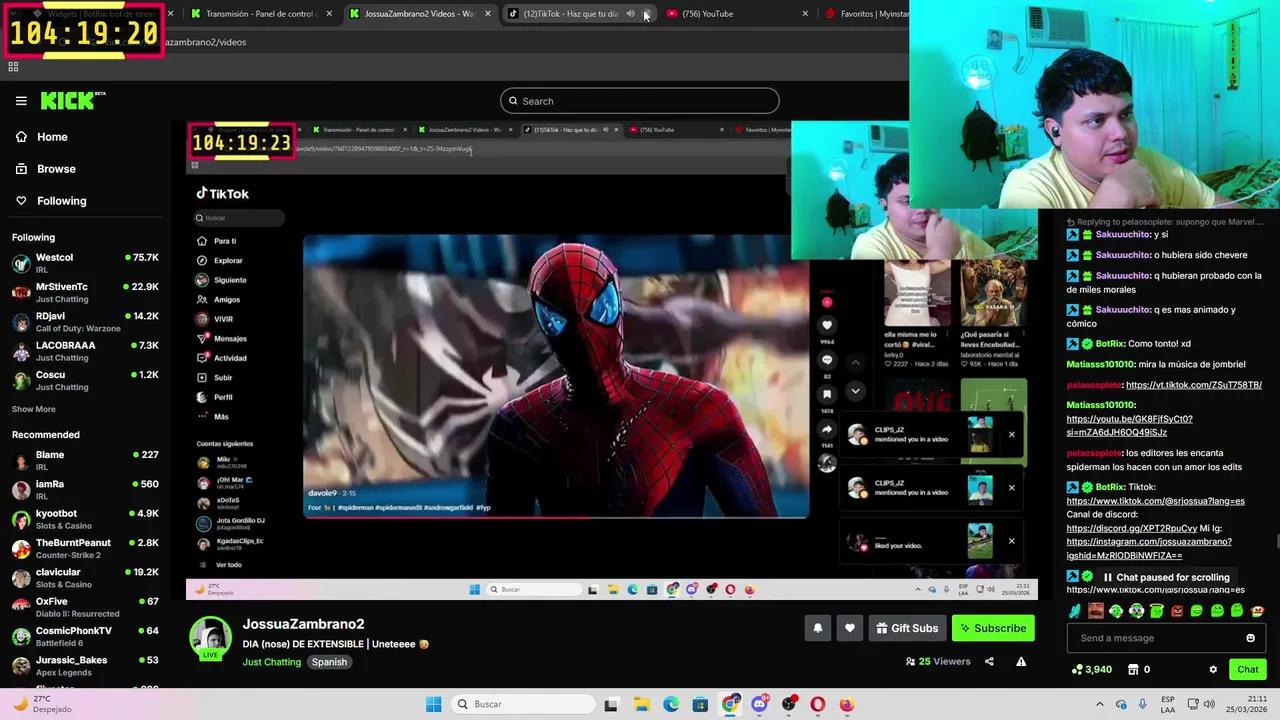
Task: Resume the paused chat scrolling
Action: [x=1166, y=577]
